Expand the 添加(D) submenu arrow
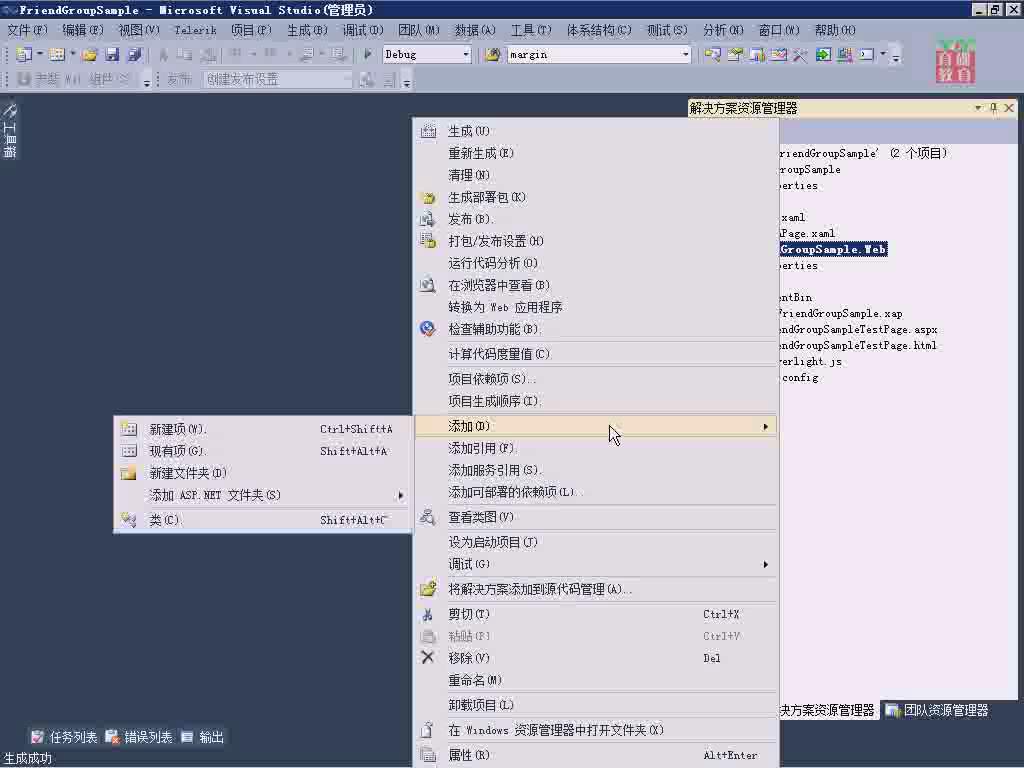The width and height of the screenshot is (1024, 768). click(x=765, y=426)
